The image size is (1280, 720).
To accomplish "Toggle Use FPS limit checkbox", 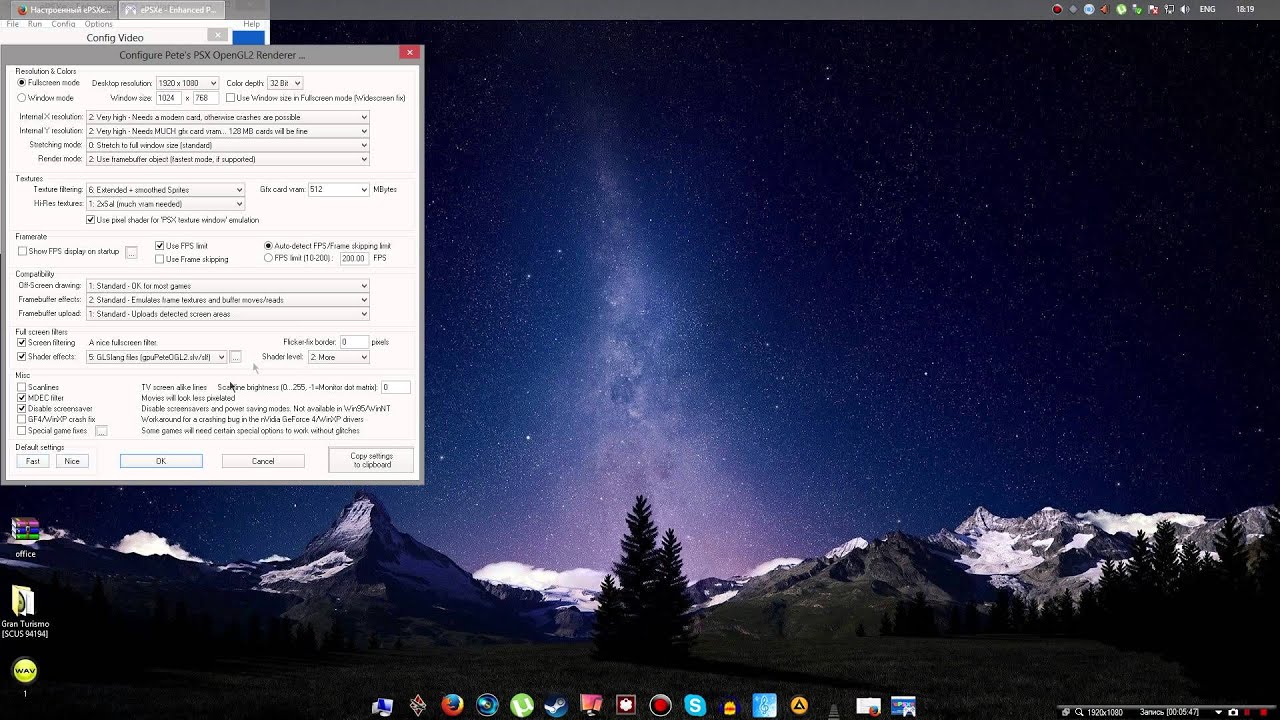I will tap(160, 246).
